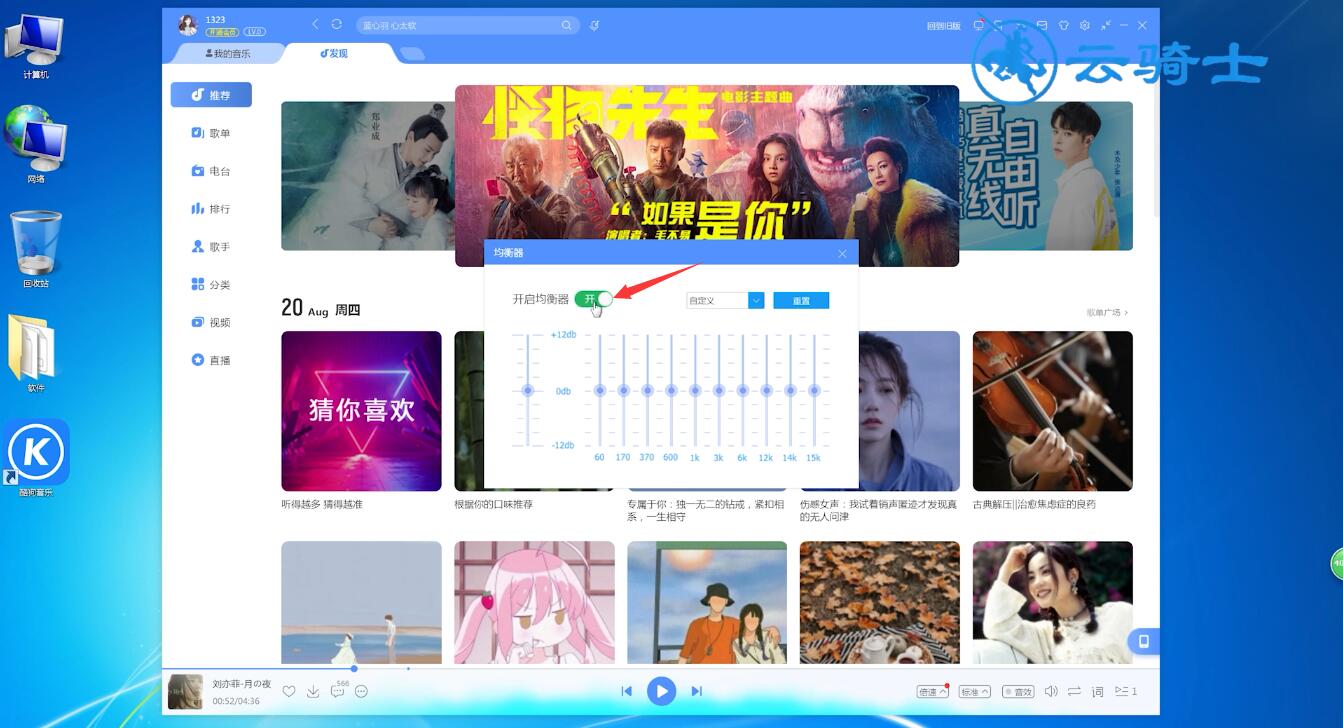Click the back navigation arrow

pyautogui.click(x=316, y=24)
